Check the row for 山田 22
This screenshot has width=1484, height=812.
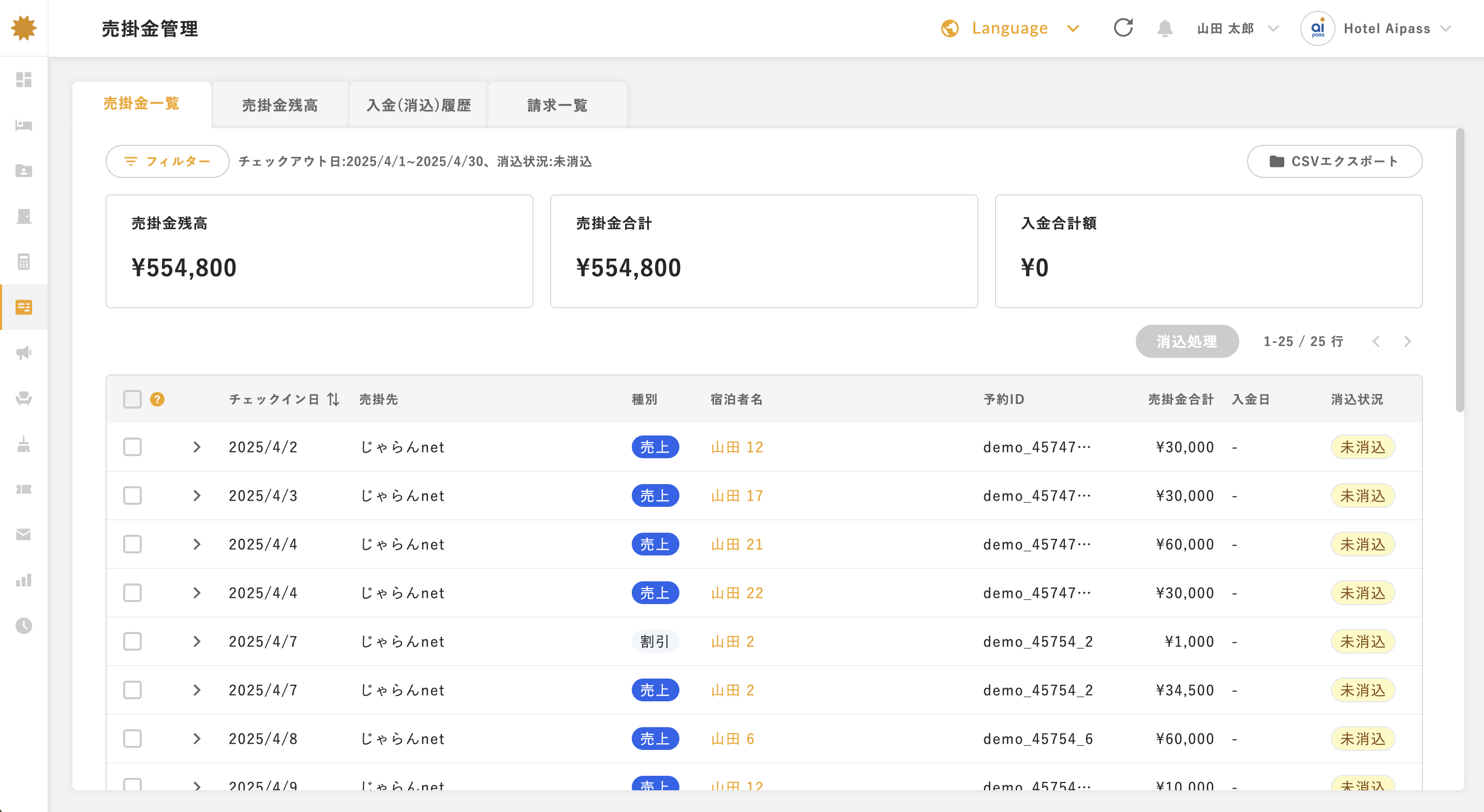coord(132,593)
